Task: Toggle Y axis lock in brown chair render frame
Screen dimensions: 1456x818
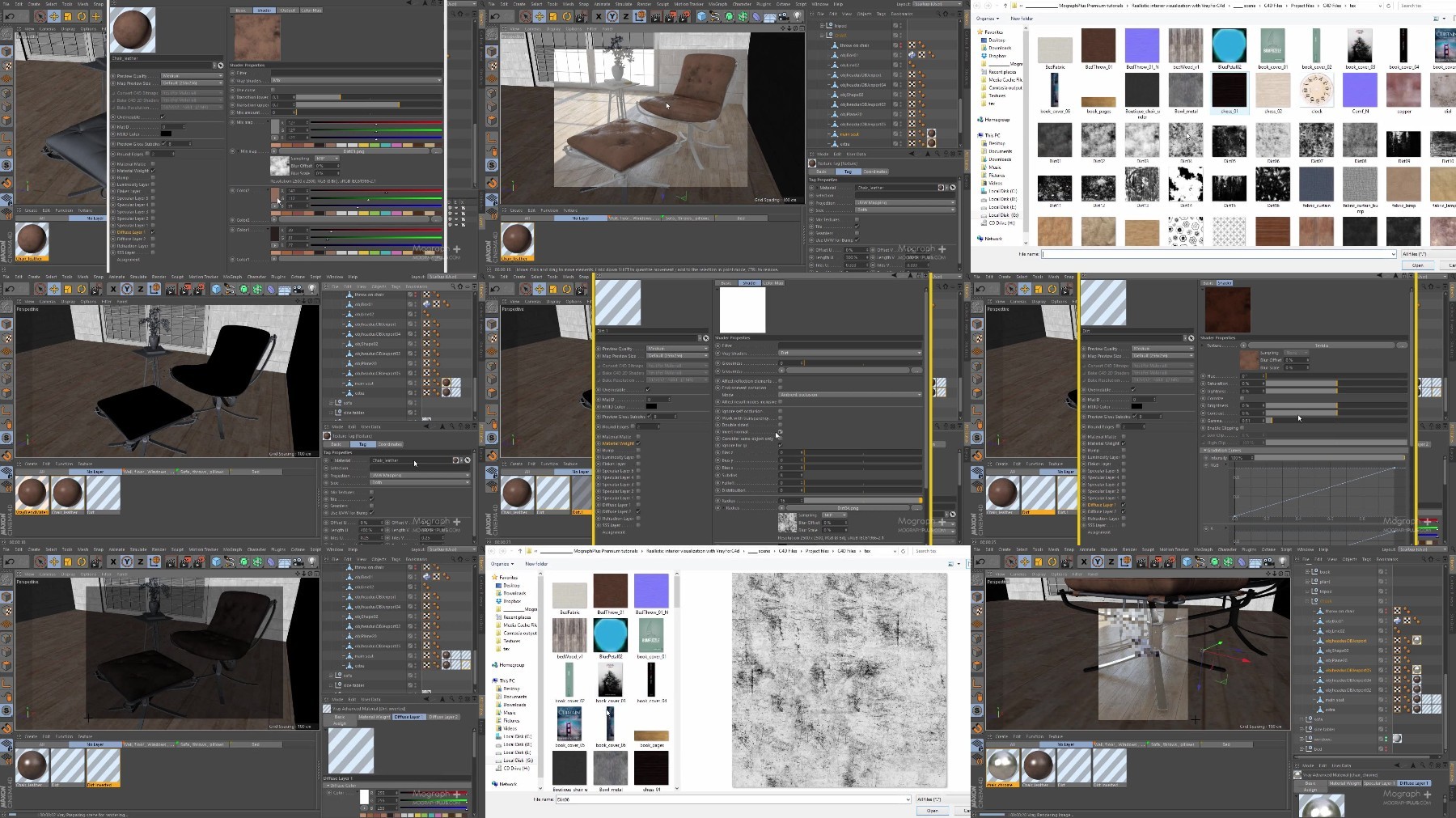Action: click(612, 16)
